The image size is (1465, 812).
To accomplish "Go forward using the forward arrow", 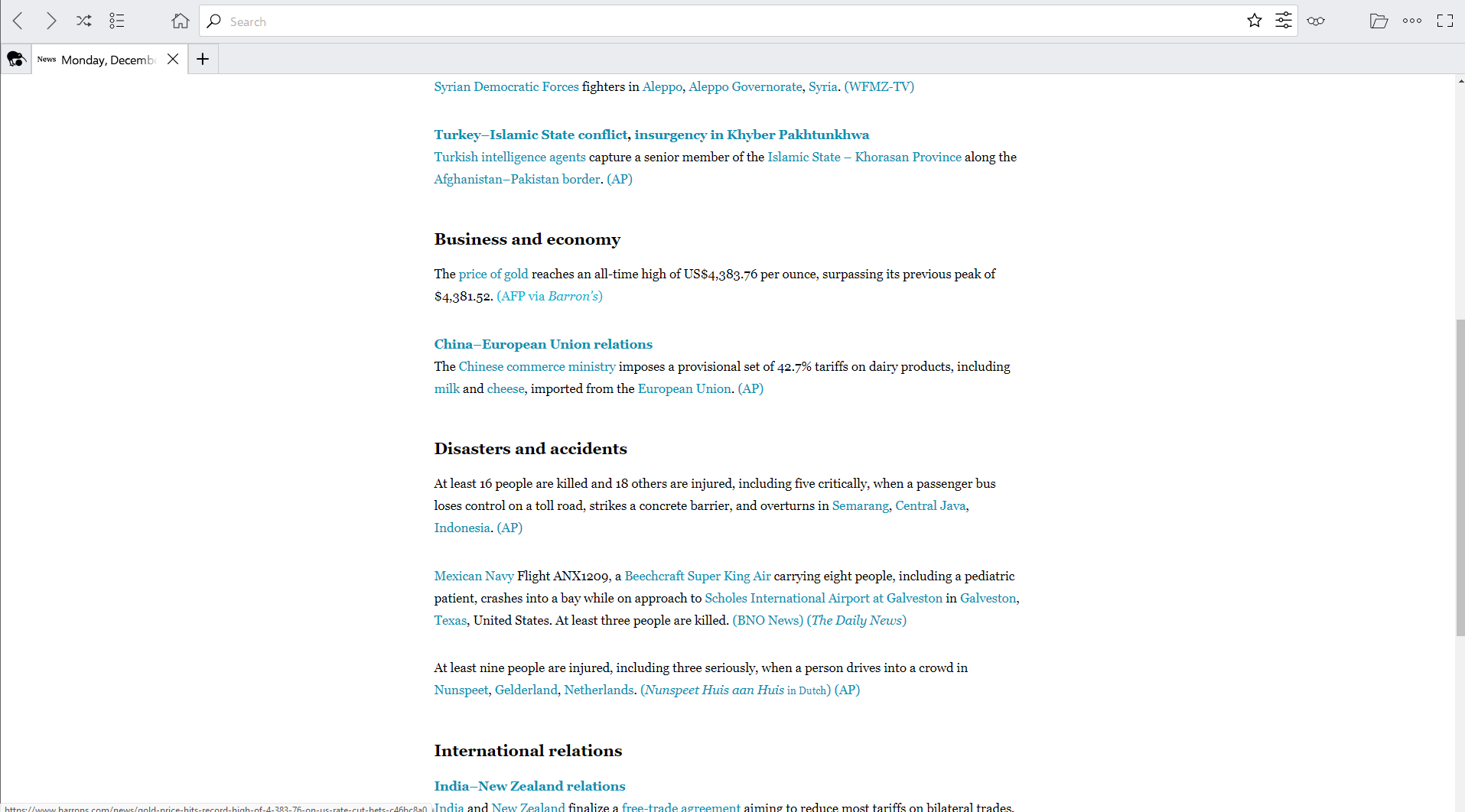I will tap(50, 21).
